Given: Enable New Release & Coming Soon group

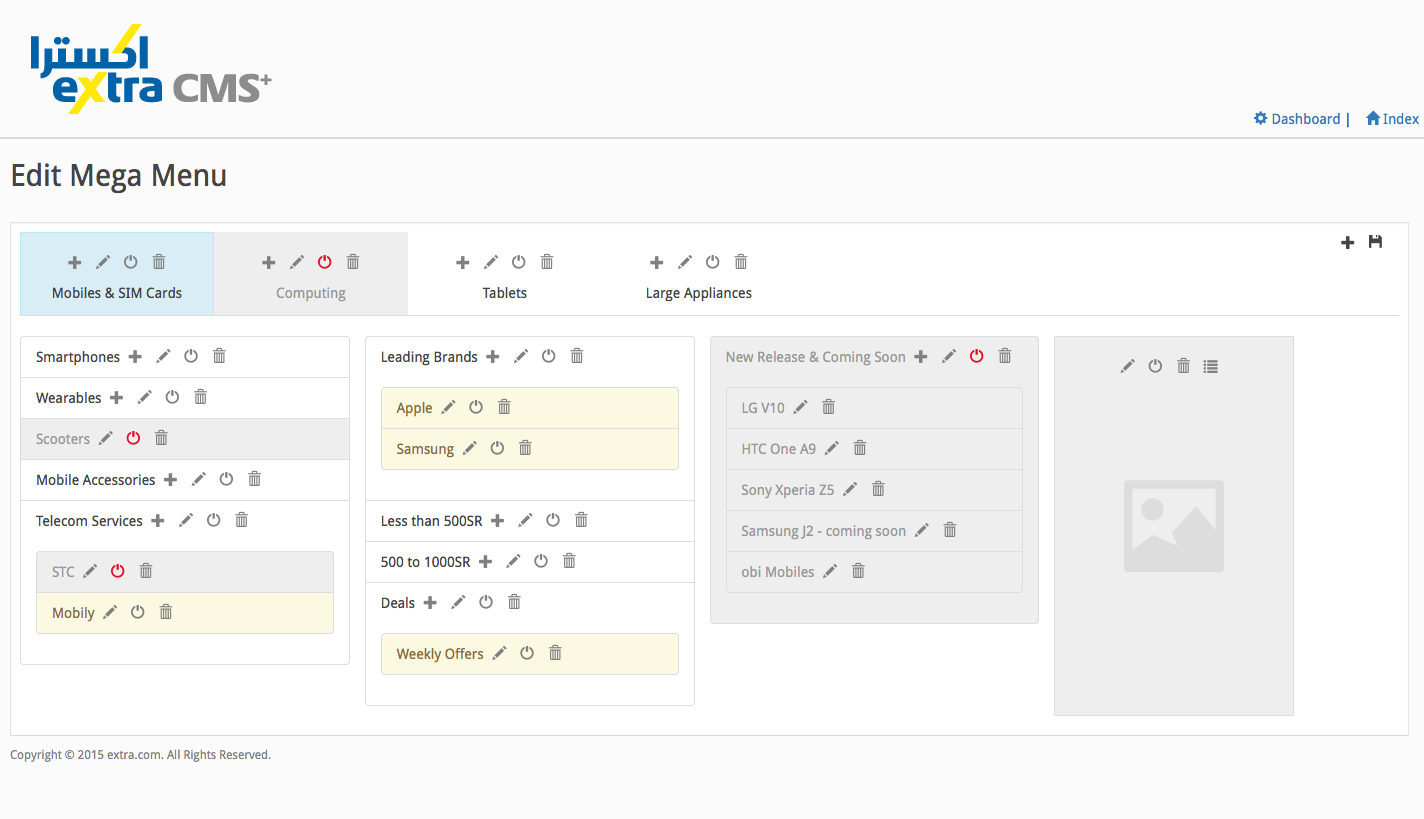Looking at the screenshot, I should click(978, 356).
